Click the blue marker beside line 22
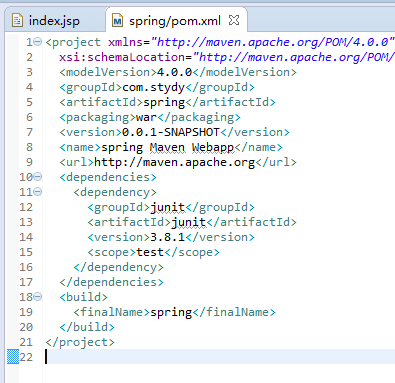 click(13, 357)
